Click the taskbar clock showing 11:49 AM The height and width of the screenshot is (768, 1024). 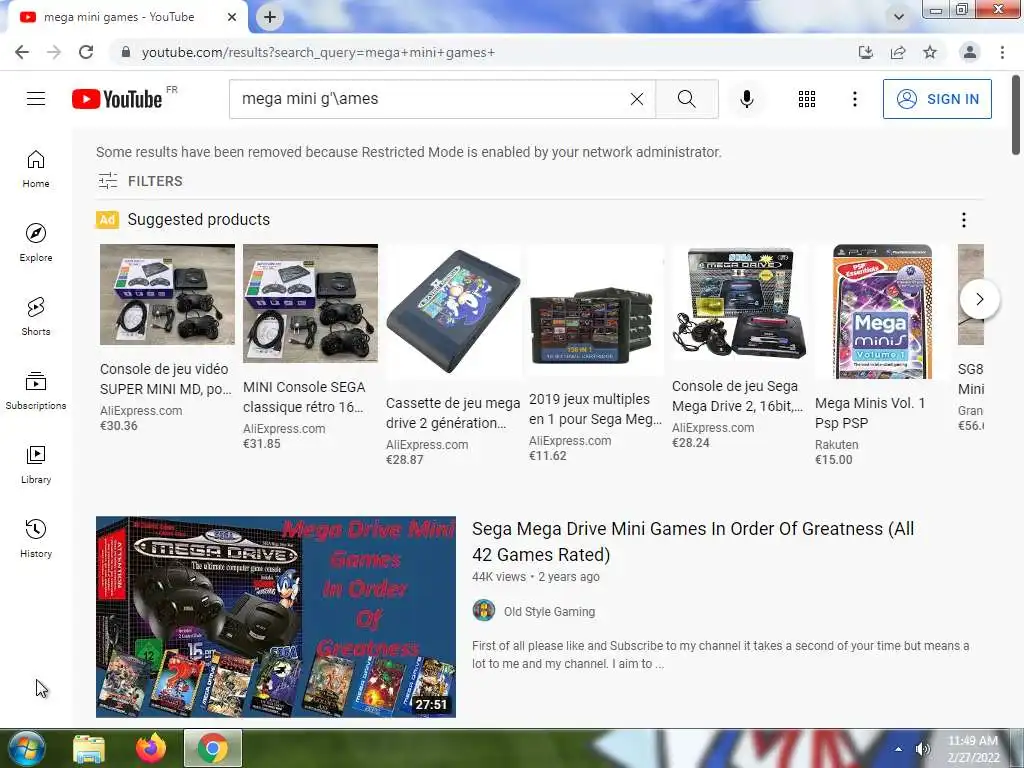973,749
